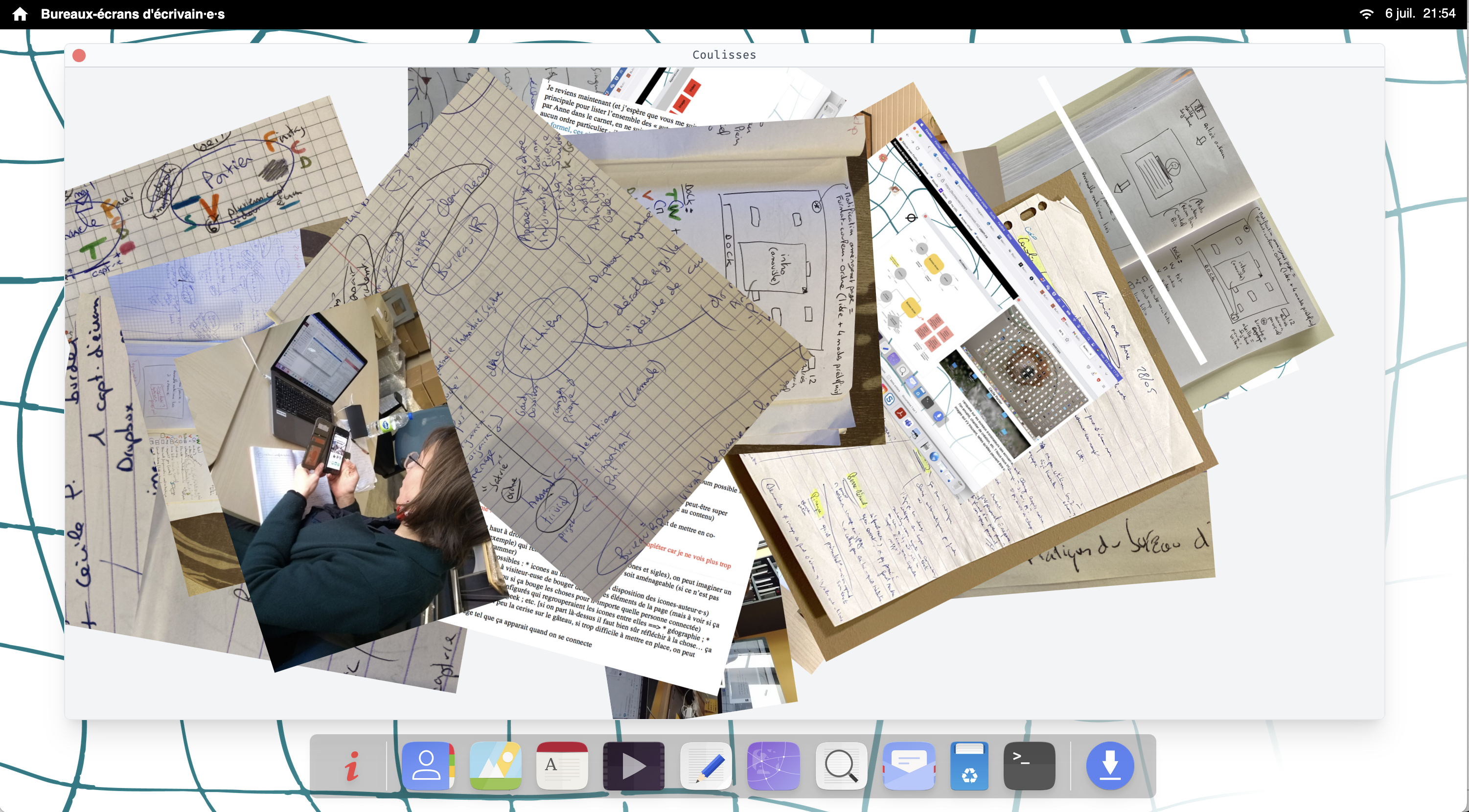Launch the terminal dock icon
This screenshot has width=1469, height=812.
tap(1029, 766)
